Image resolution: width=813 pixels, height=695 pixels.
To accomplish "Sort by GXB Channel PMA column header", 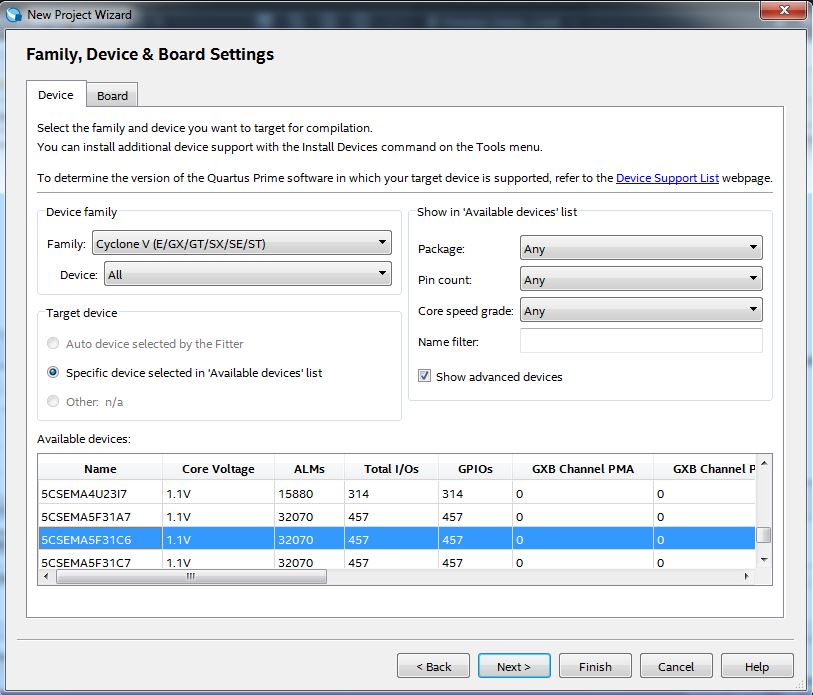I will (583, 469).
